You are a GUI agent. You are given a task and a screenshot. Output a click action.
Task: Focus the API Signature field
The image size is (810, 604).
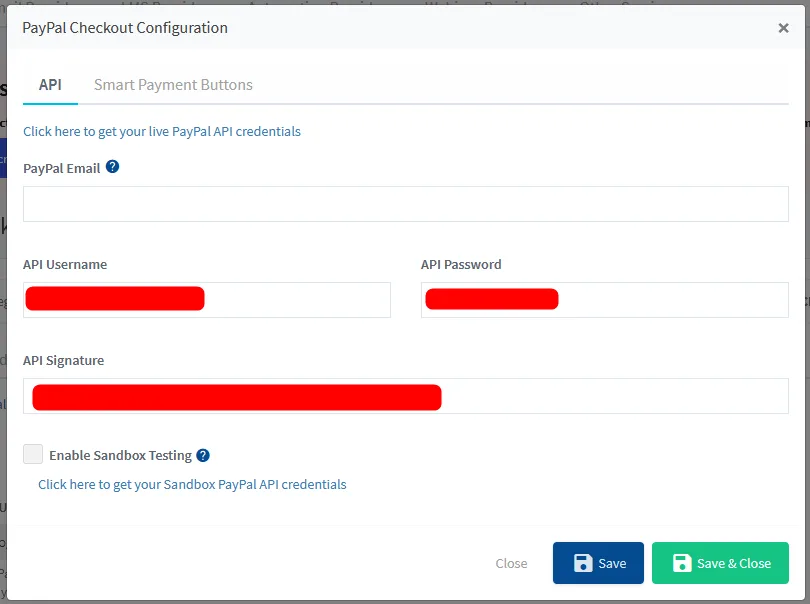406,396
